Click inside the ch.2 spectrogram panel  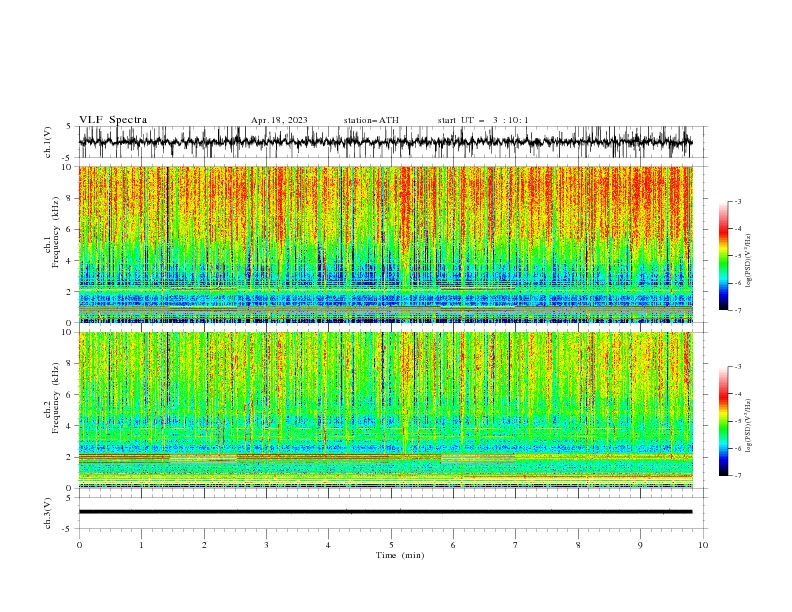point(385,410)
